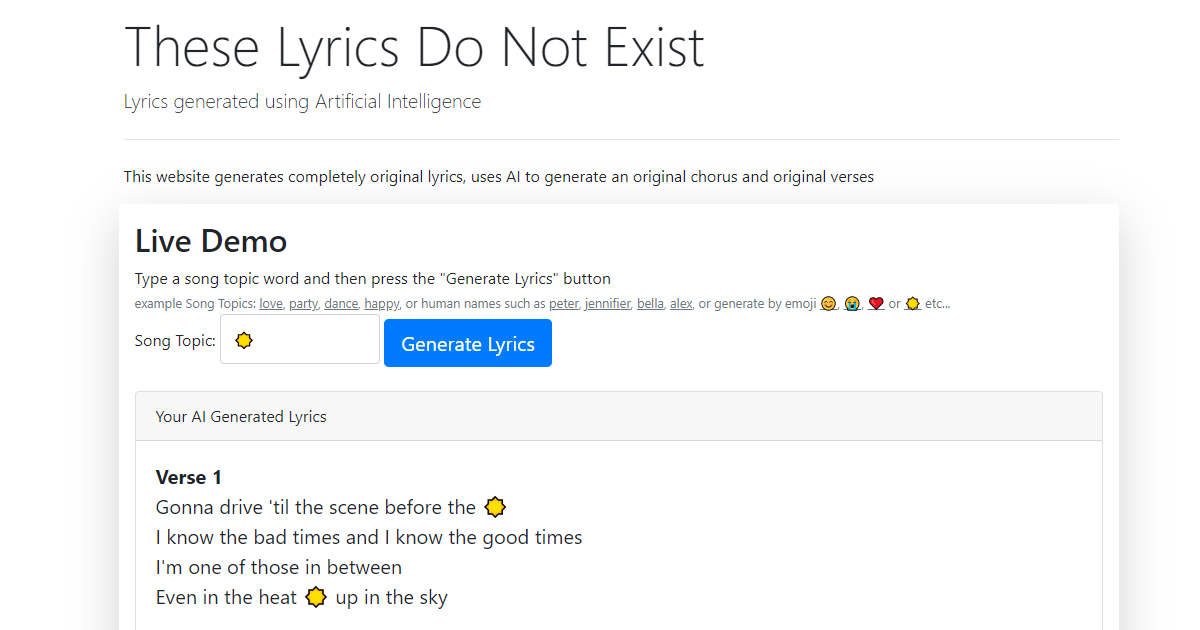The image size is (1200, 630).
Task: Choose 'jennifier' as the song topic
Action: pyautogui.click(x=607, y=303)
